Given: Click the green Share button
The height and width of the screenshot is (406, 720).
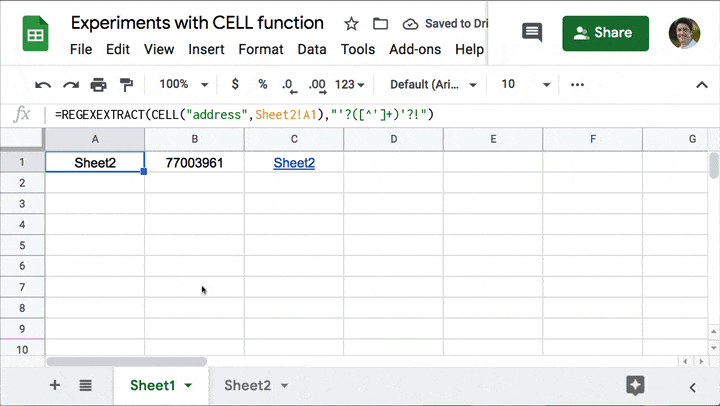Looking at the screenshot, I should (x=605, y=33).
